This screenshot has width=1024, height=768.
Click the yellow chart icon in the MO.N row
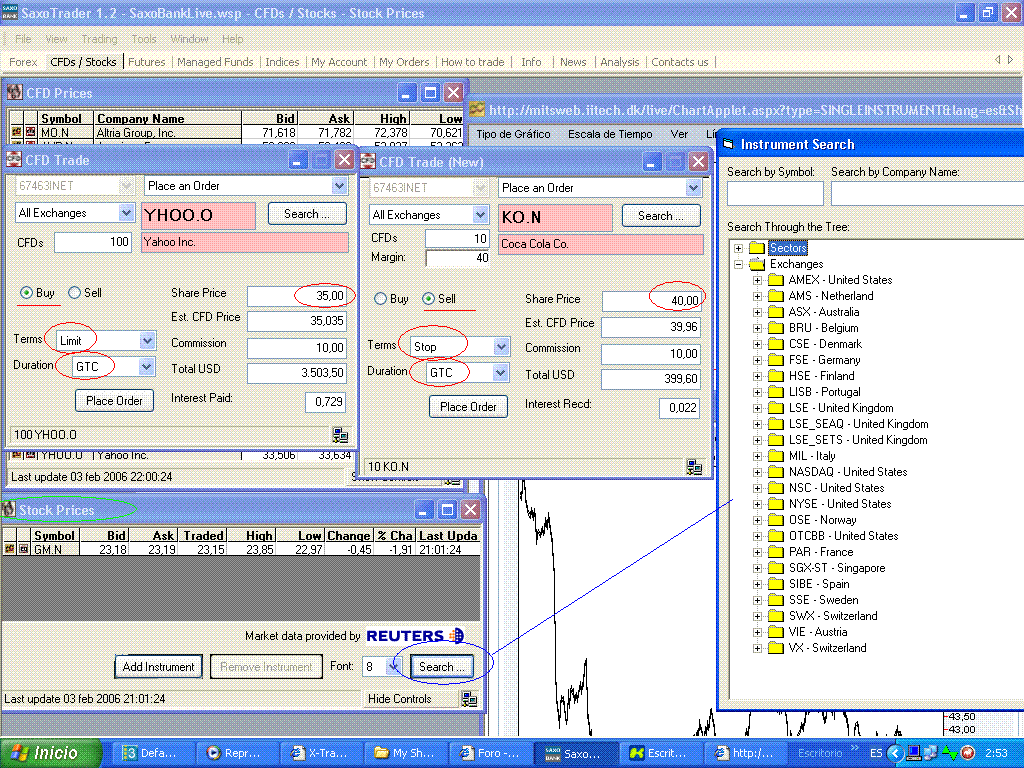click(x=16, y=132)
